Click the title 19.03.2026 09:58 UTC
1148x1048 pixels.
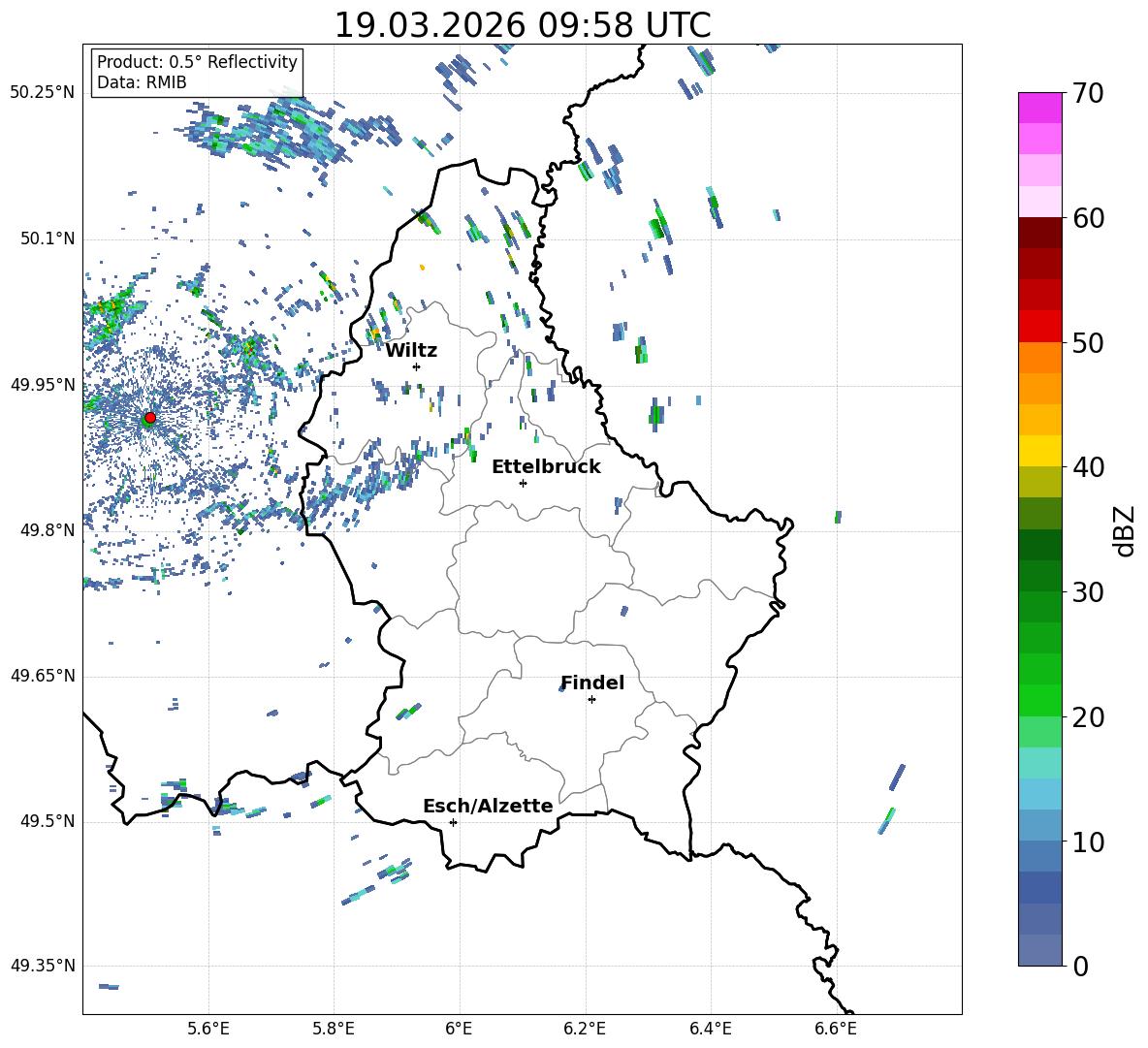pos(523,25)
